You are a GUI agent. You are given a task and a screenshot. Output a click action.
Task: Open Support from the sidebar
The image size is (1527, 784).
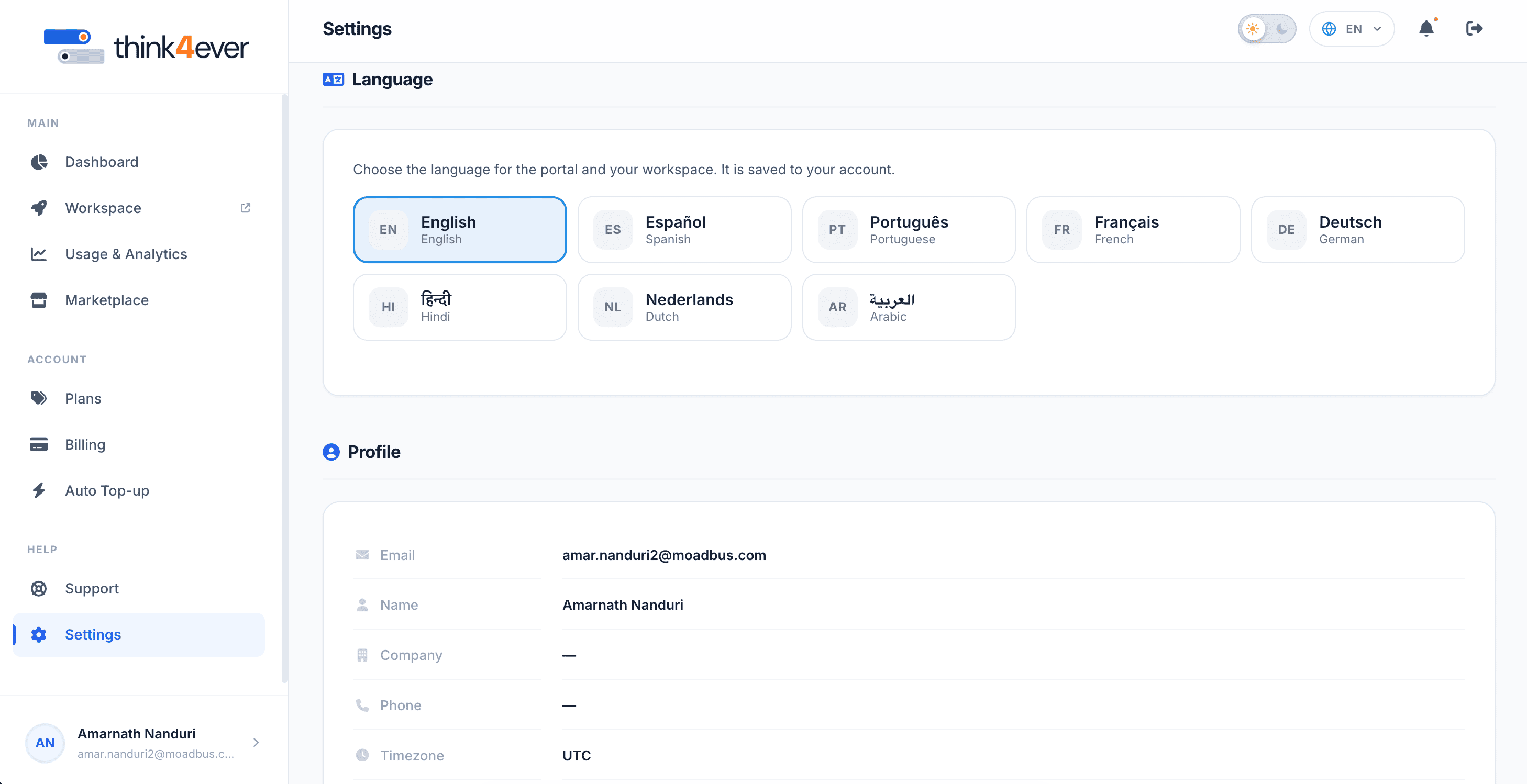point(139,588)
